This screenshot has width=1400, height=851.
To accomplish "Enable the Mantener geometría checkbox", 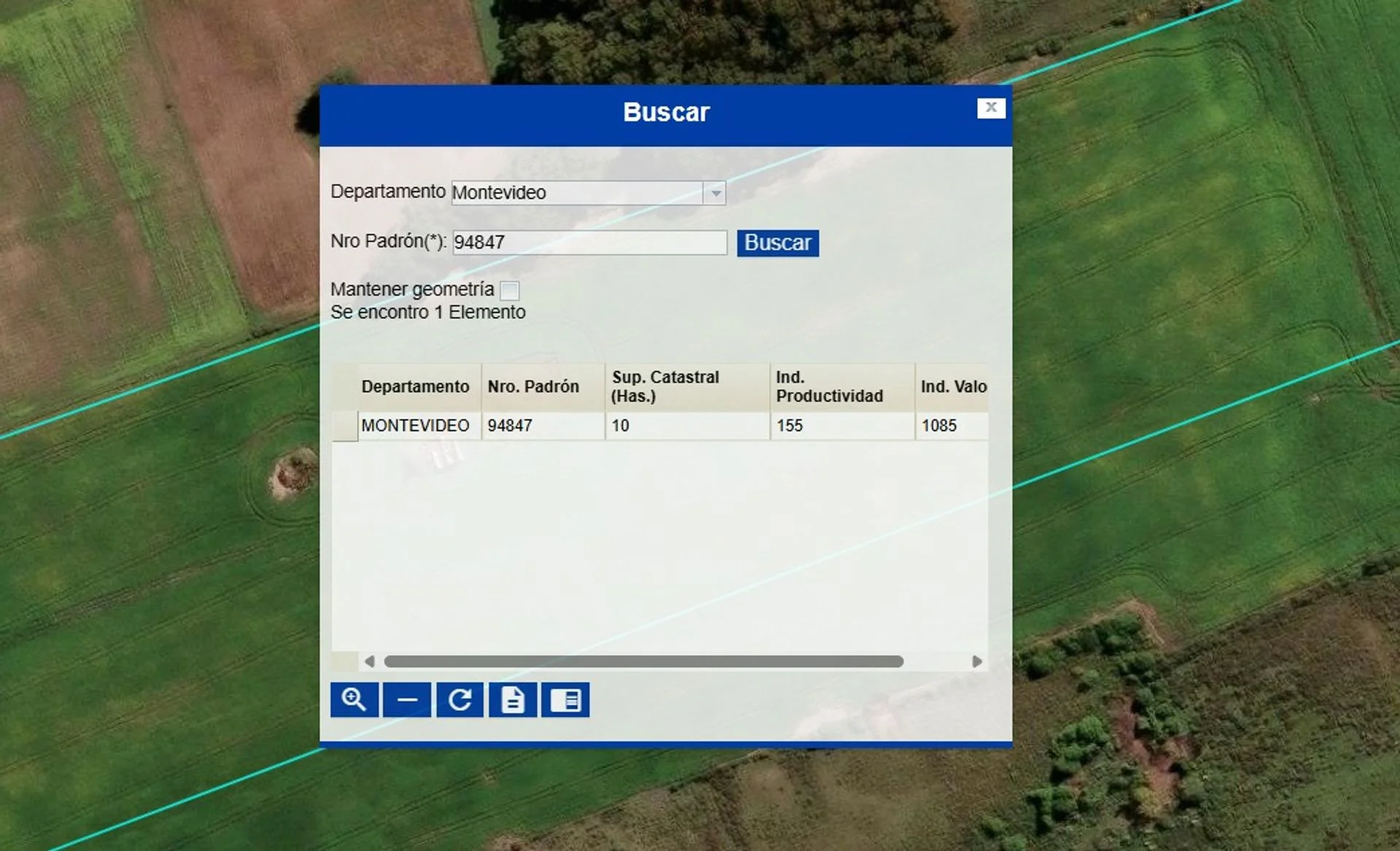I will [510, 290].
